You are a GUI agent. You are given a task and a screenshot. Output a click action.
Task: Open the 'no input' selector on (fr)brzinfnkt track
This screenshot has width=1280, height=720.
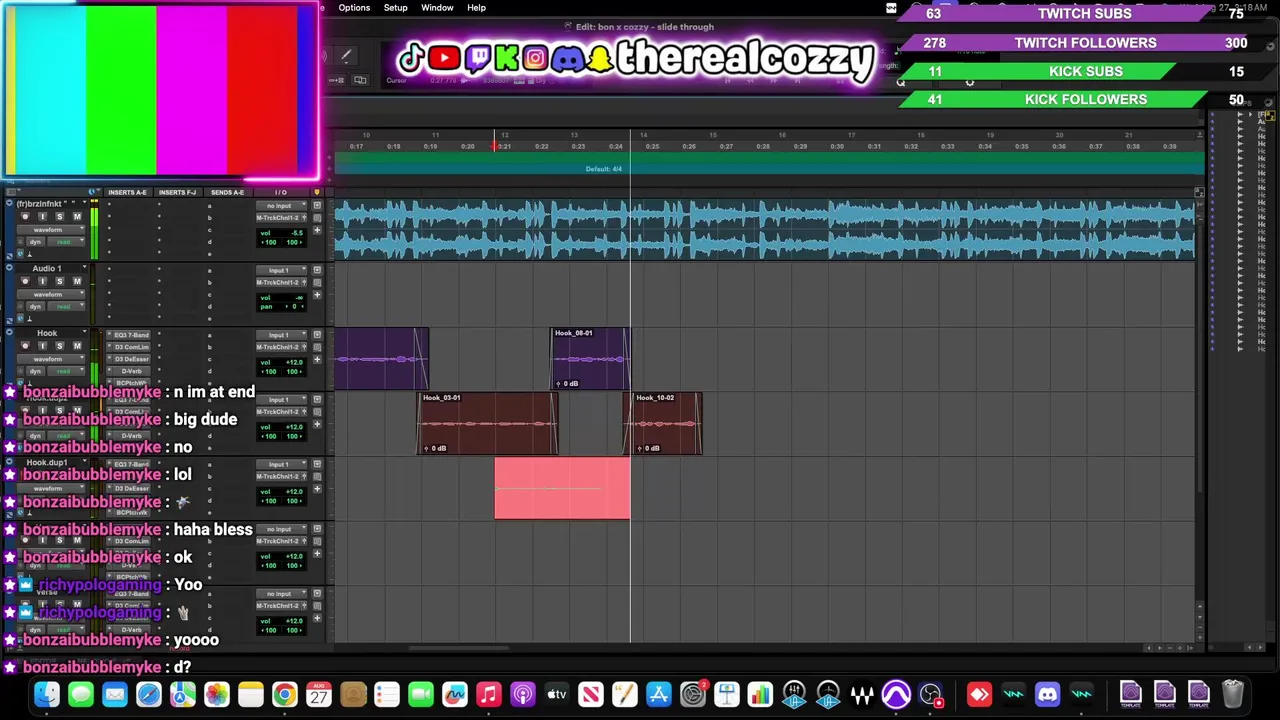[x=279, y=206]
